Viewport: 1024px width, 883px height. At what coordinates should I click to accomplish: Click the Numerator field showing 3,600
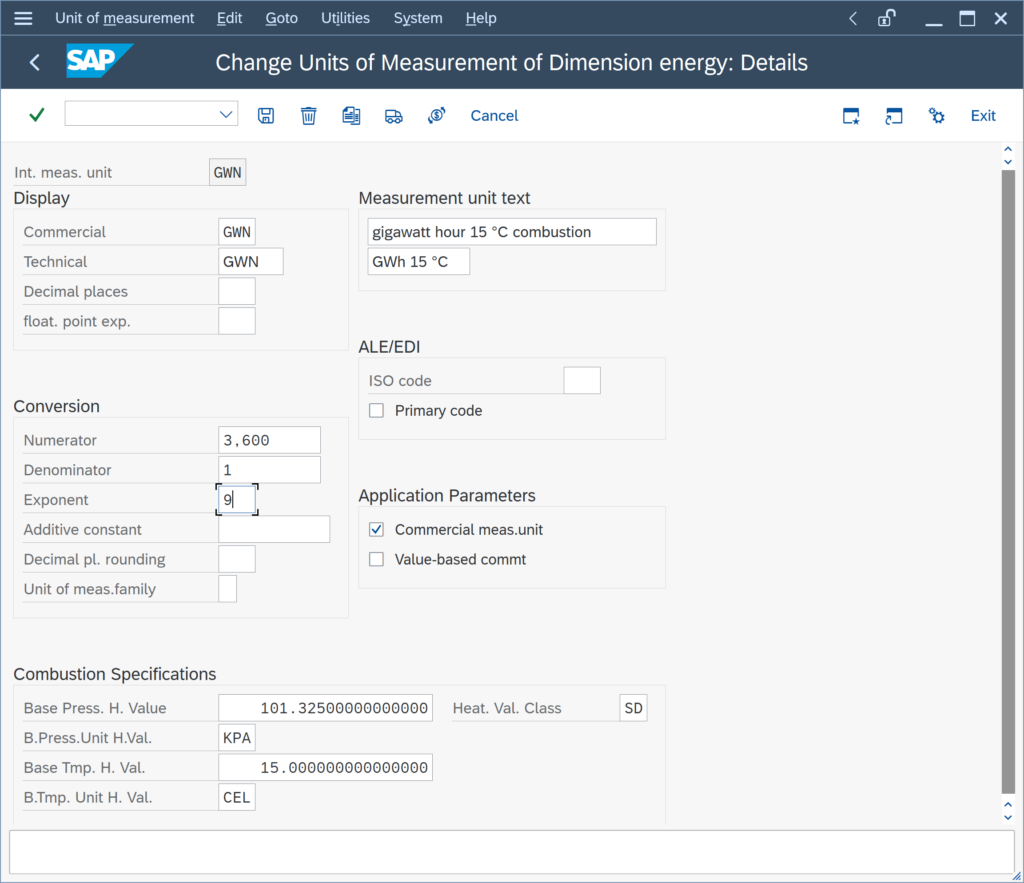pyautogui.click(x=269, y=440)
